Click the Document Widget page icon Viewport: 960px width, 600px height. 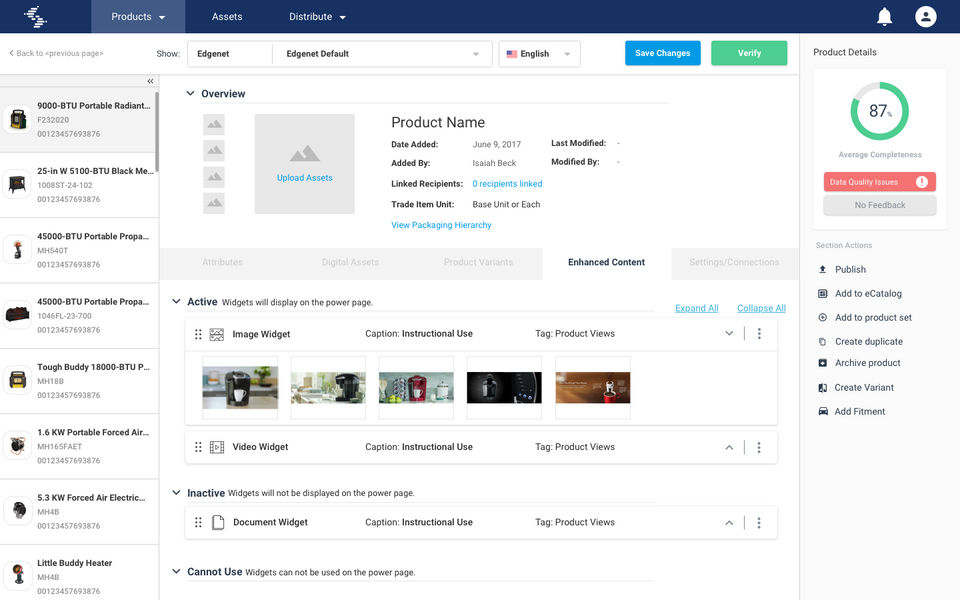[x=218, y=522]
